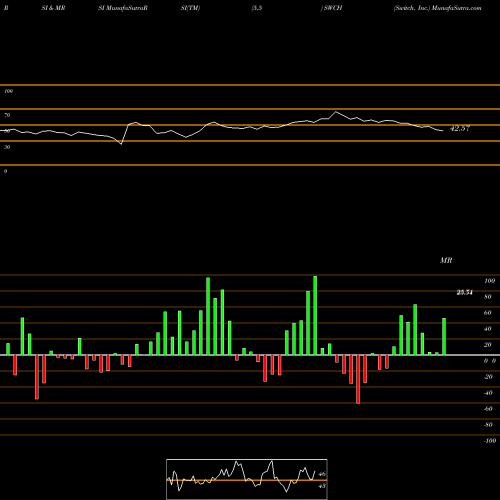Click the last green bar in MR histogram

[444, 337]
